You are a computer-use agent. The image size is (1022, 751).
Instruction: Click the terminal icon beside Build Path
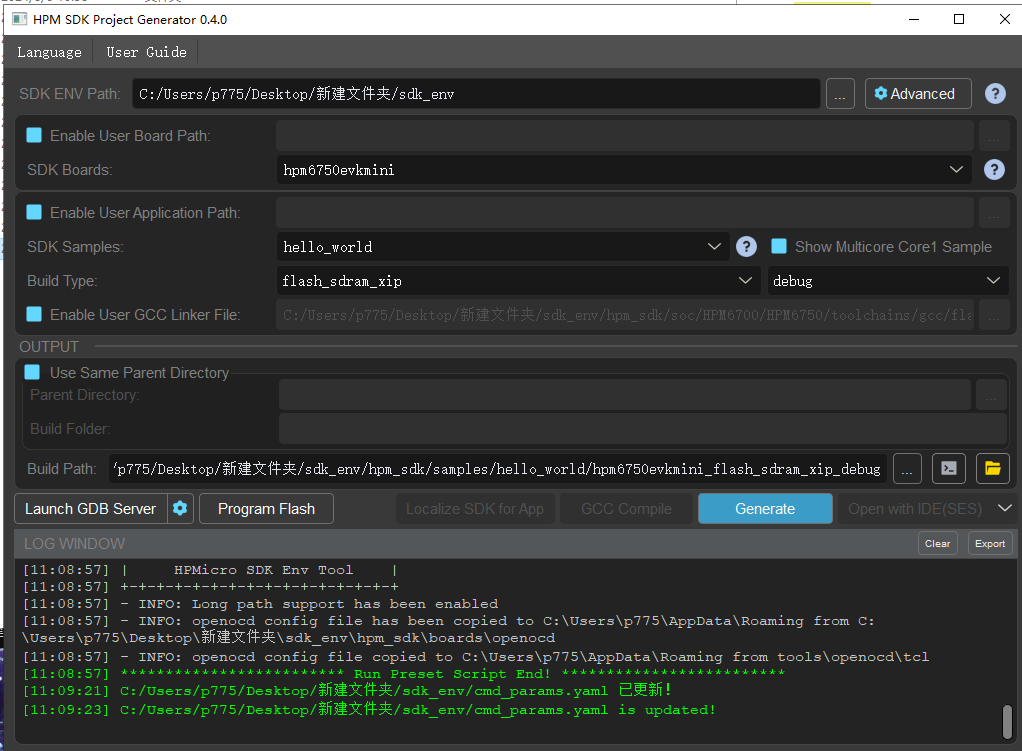click(x=948, y=468)
